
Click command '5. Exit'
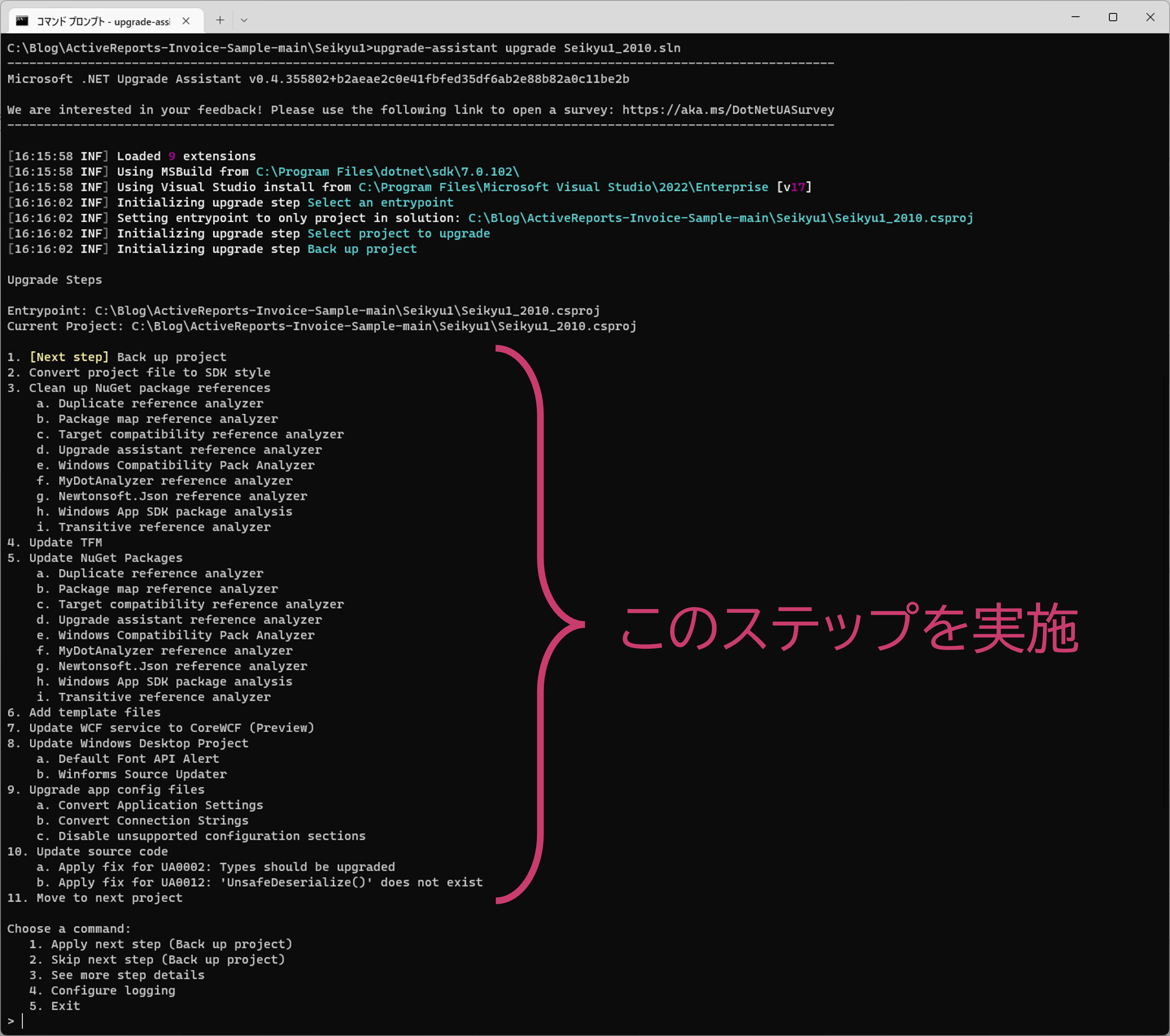54,1006
